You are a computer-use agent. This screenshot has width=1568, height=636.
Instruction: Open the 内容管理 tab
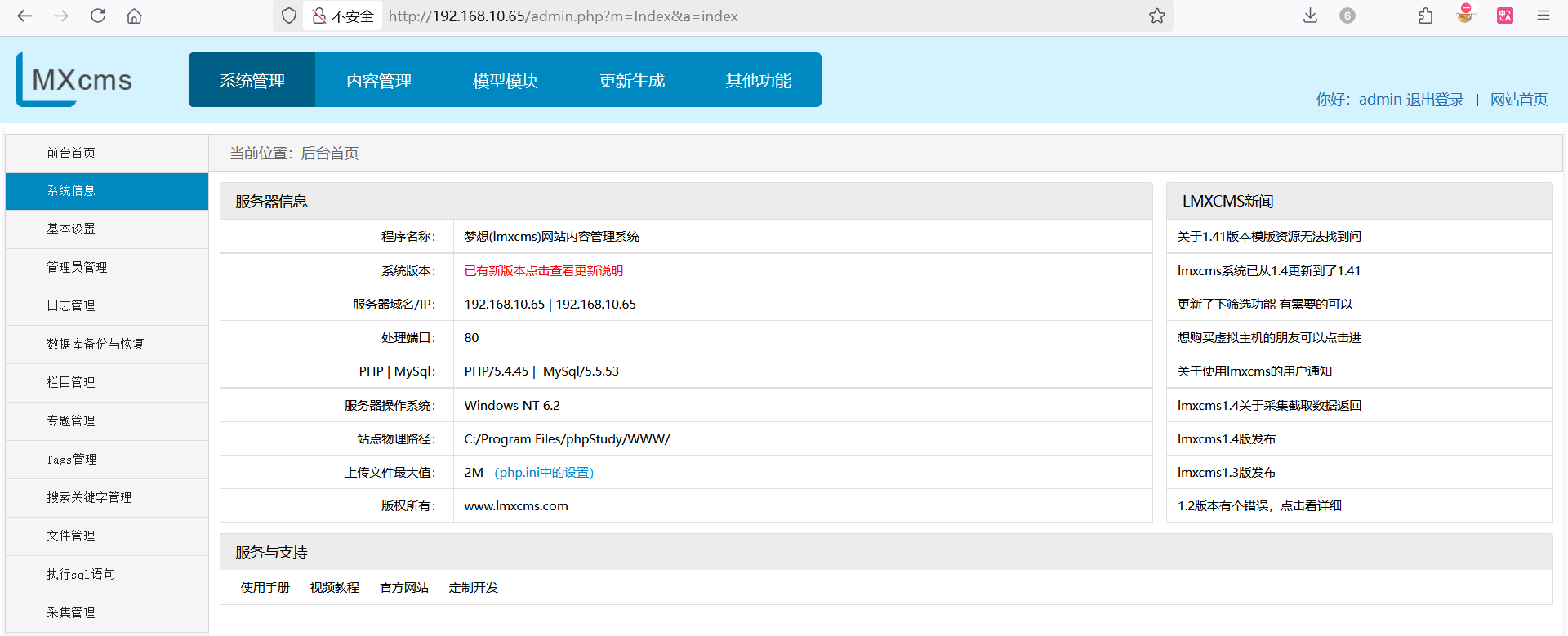point(378,81)
